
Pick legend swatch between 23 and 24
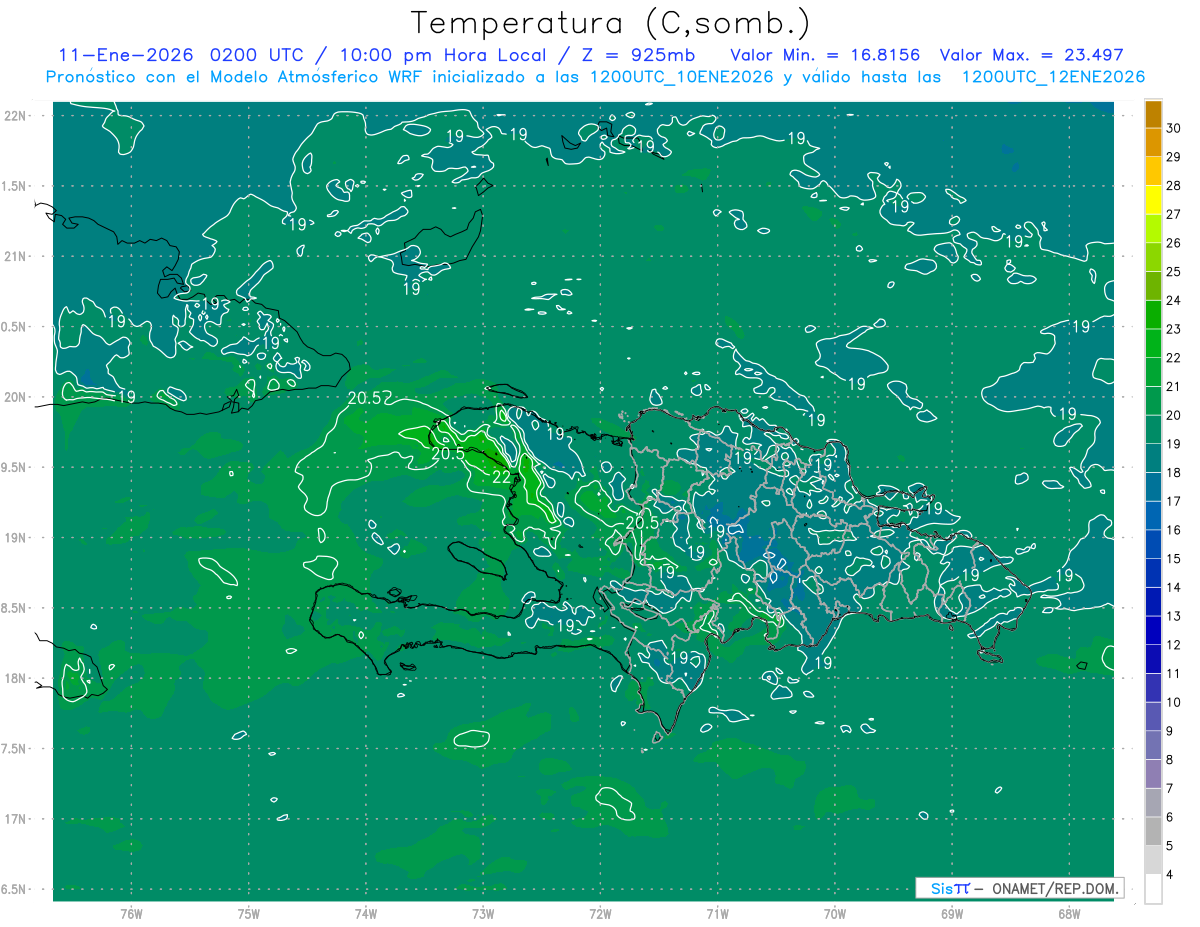coord(1153,315)
